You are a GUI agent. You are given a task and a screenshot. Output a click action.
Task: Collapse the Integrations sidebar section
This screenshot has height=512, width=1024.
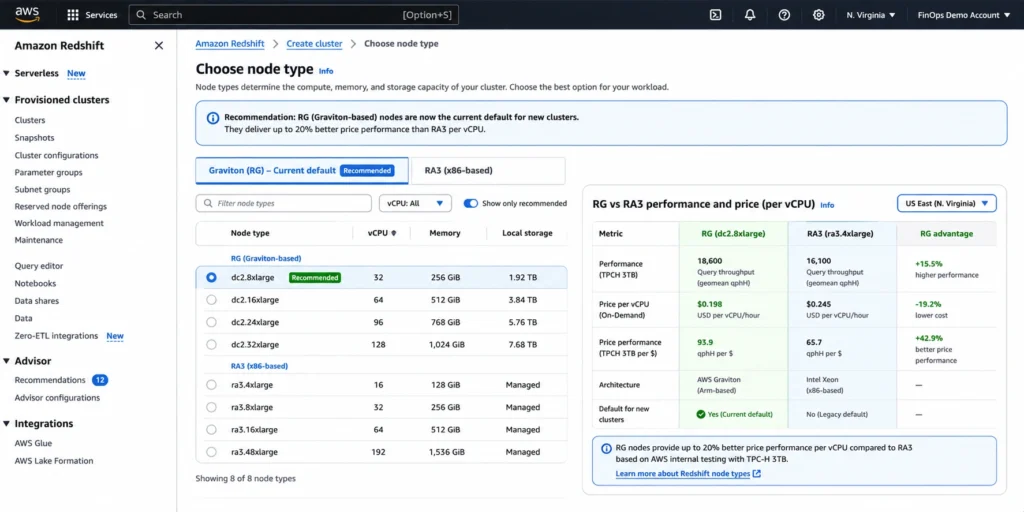point(7,423)
